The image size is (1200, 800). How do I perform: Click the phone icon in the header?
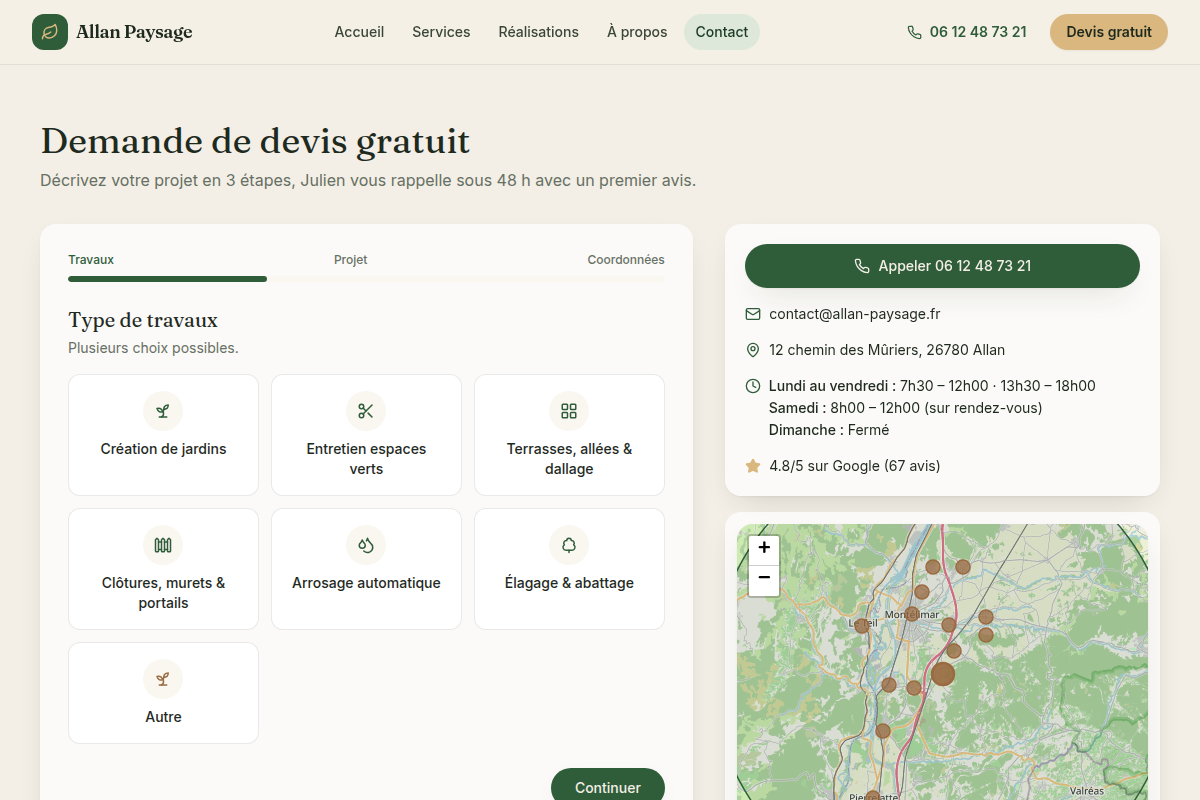914,32
